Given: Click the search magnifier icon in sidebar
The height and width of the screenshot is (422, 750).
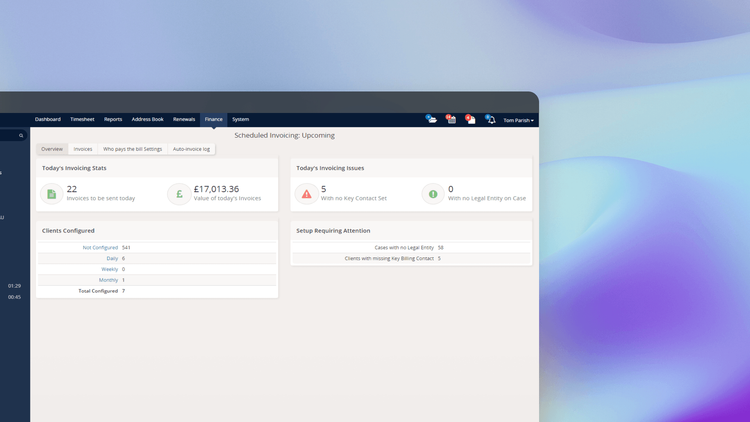Looking at the screenshot, I should tap(21, 136).
